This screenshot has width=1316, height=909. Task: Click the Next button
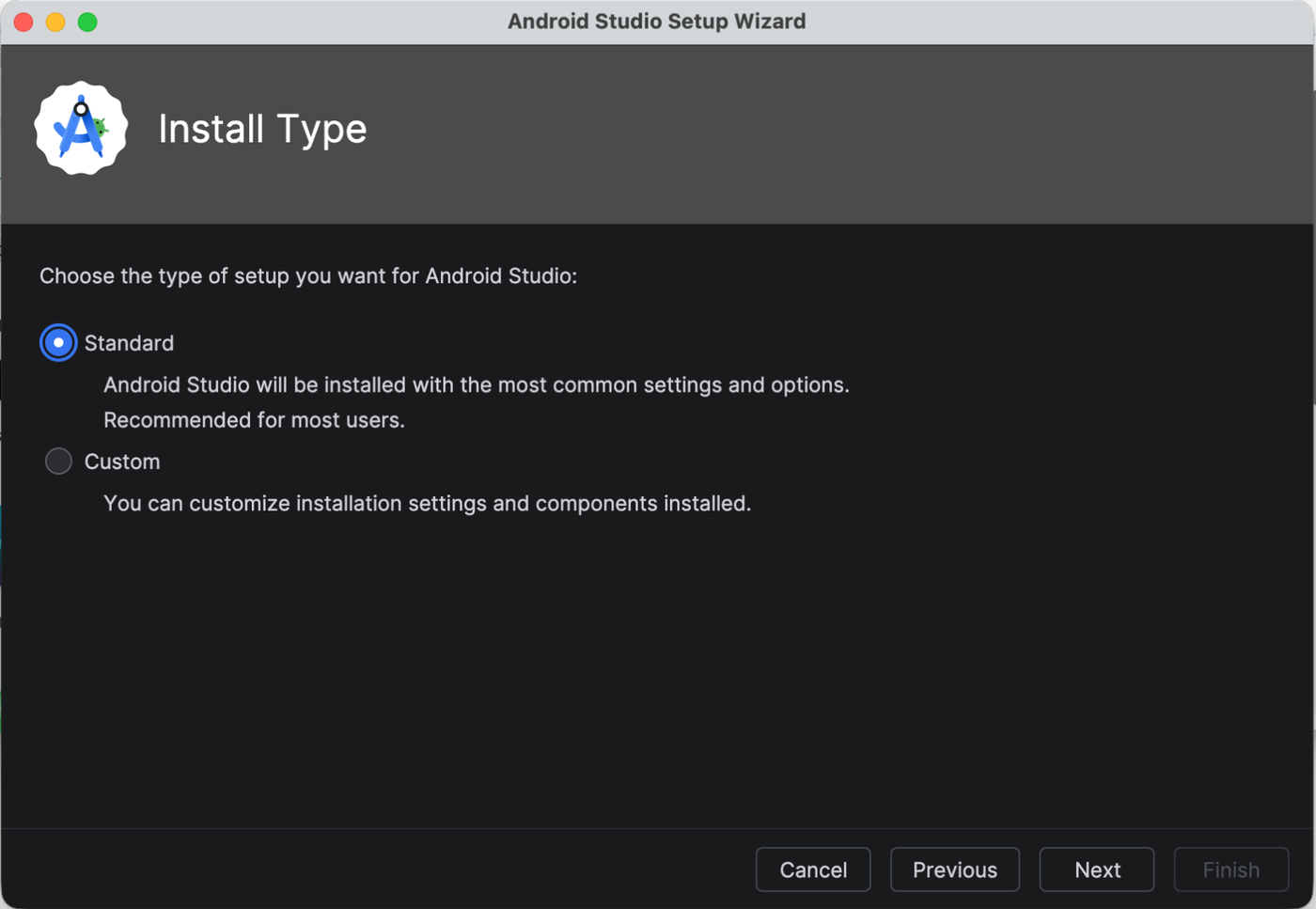(x=1097, y=870)
